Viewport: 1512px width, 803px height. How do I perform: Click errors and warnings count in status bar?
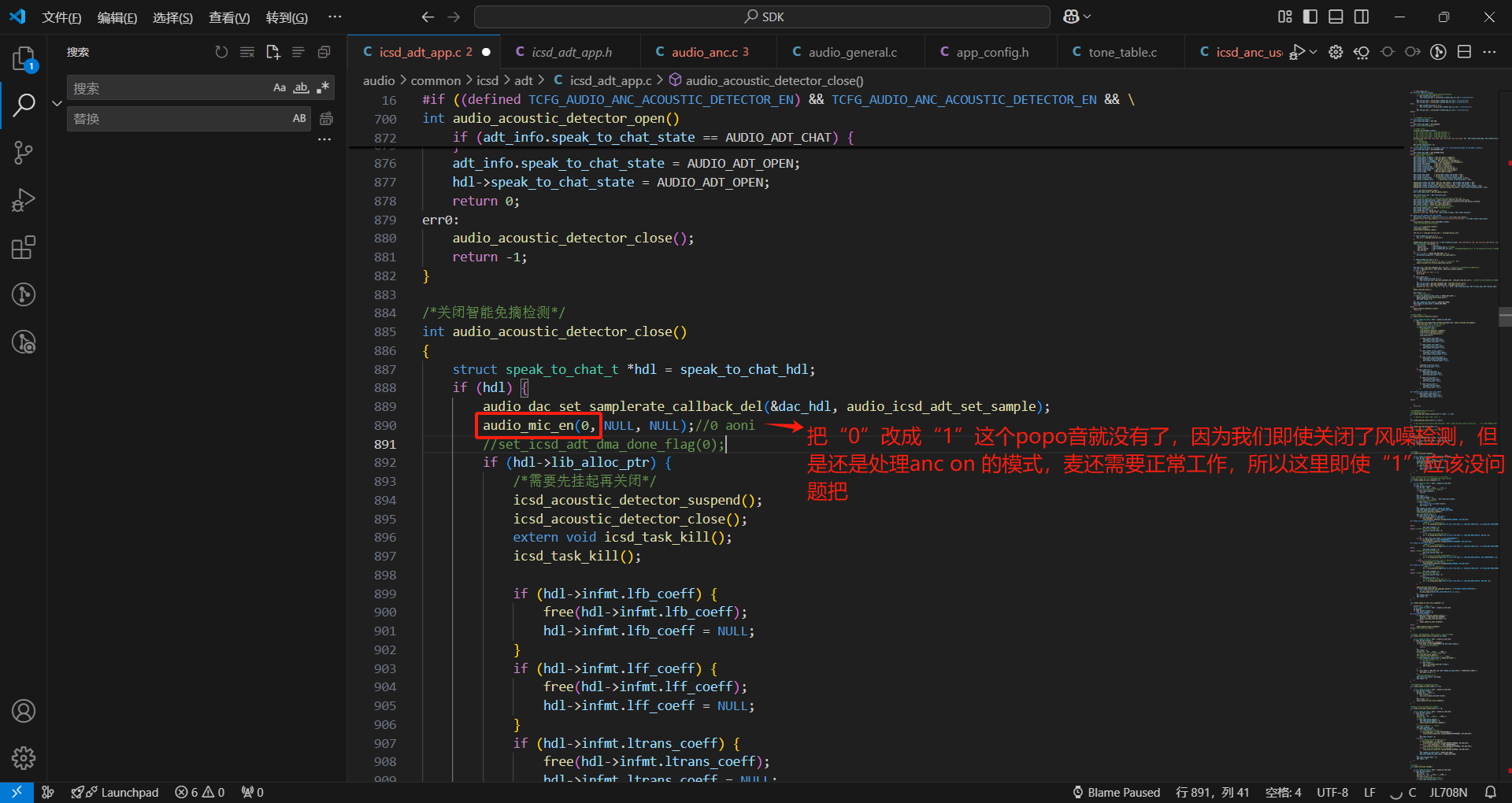click(x=200, y=792)
